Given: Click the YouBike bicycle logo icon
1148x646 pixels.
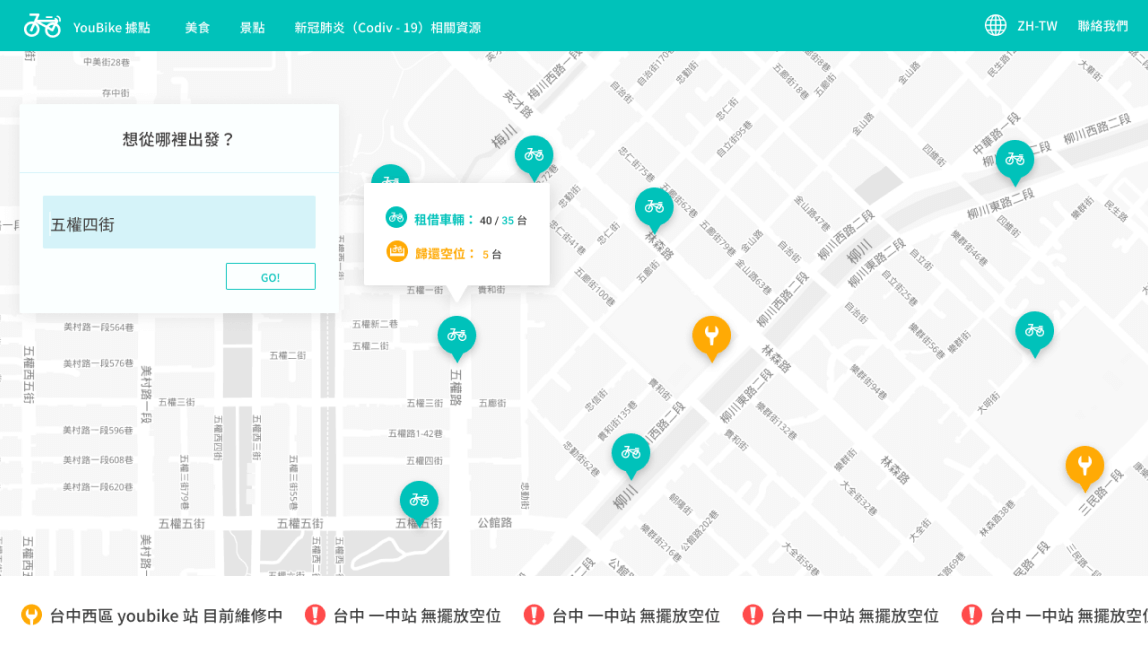Looking at the screenshot, I should (x=42, y=26).
